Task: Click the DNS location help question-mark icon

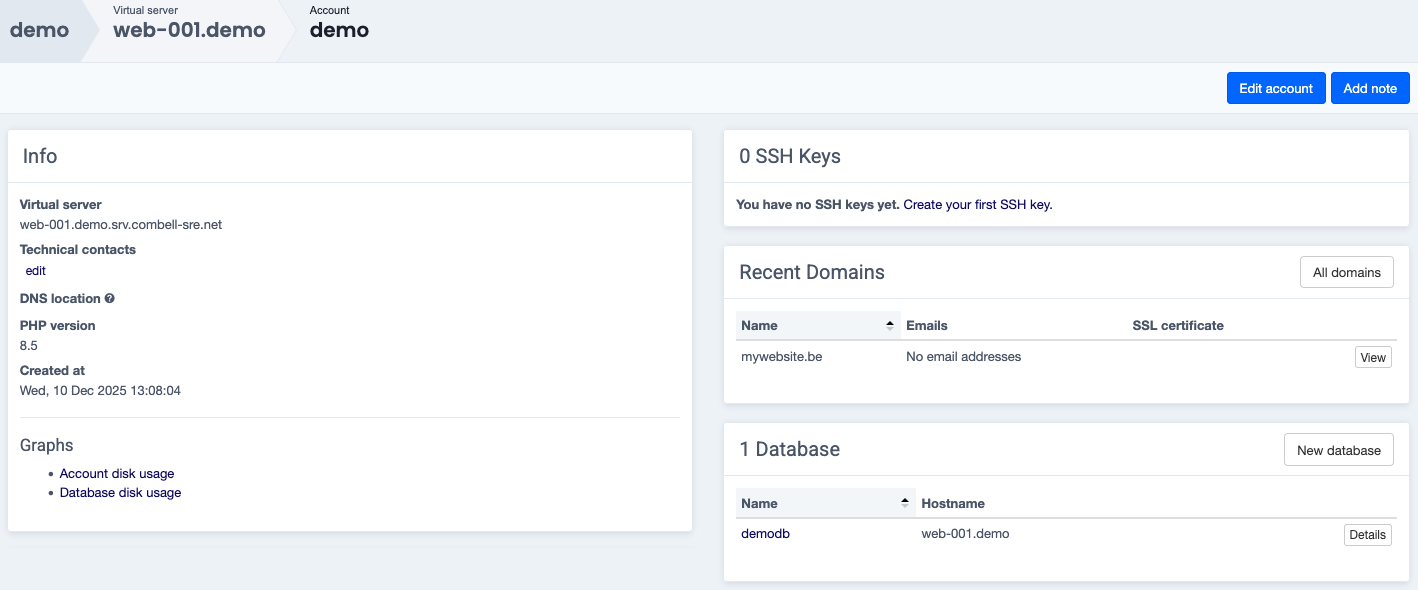Action: point(110,299)
